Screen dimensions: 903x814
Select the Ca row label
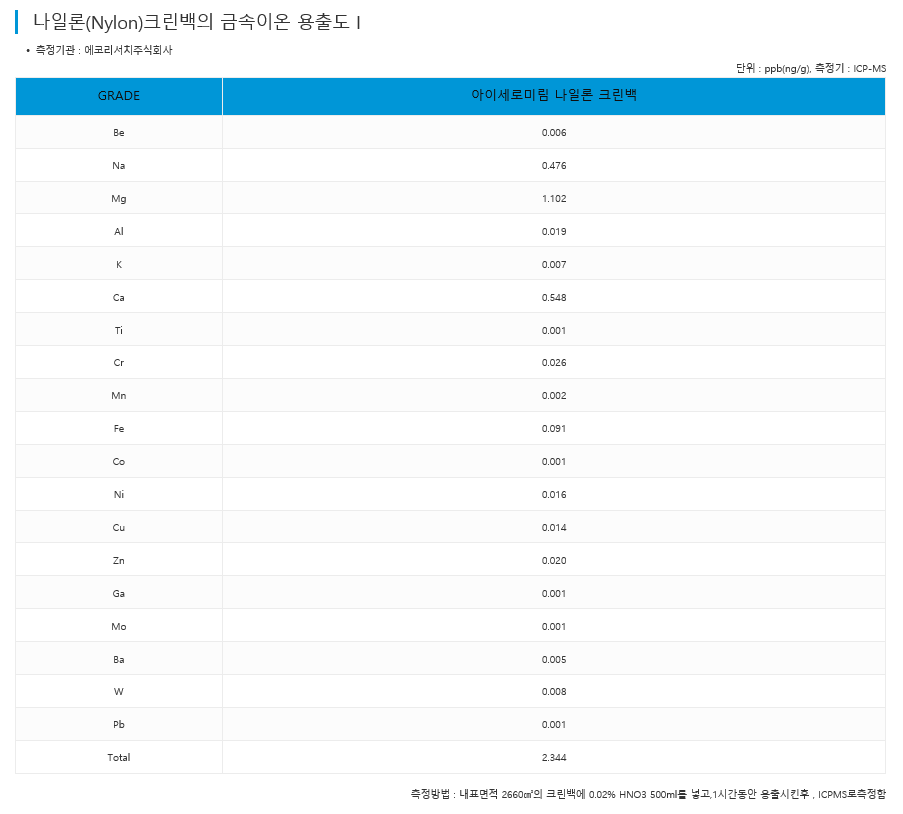click(x=119, y=297)
